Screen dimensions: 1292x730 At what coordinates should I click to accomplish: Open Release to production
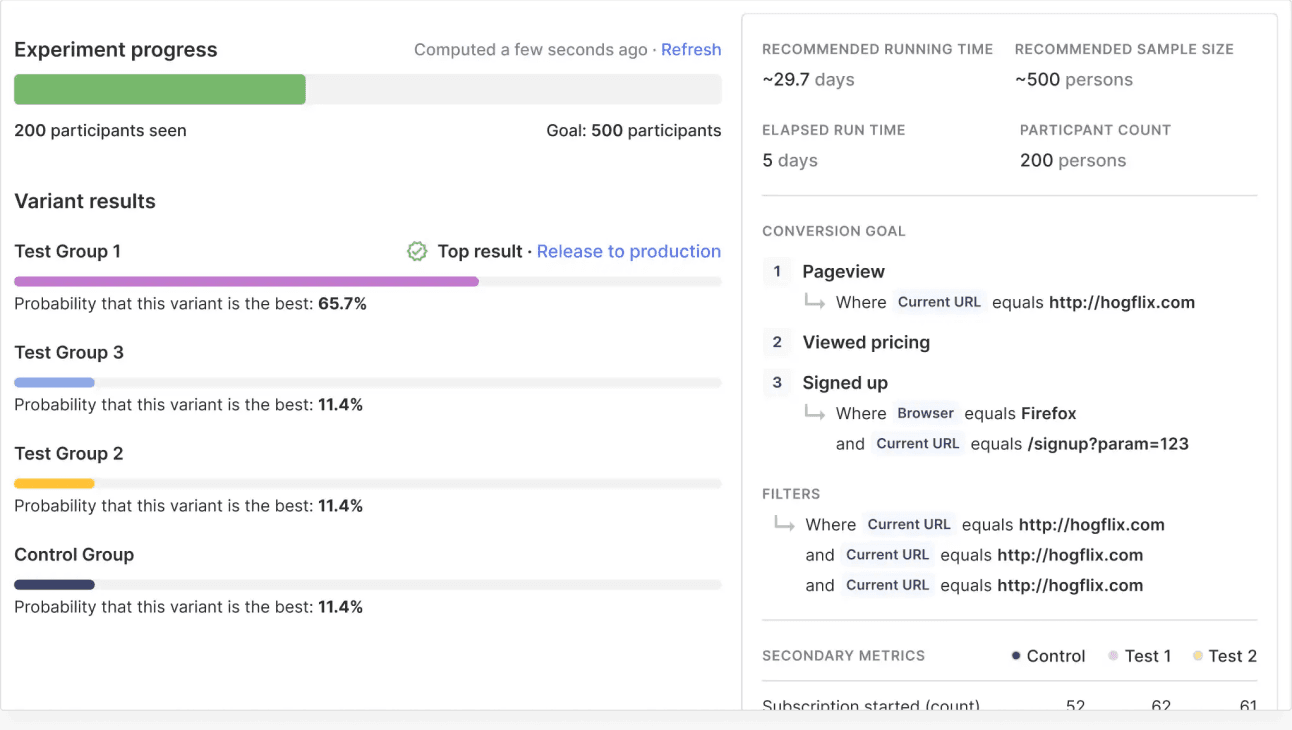tap(629, 251)
